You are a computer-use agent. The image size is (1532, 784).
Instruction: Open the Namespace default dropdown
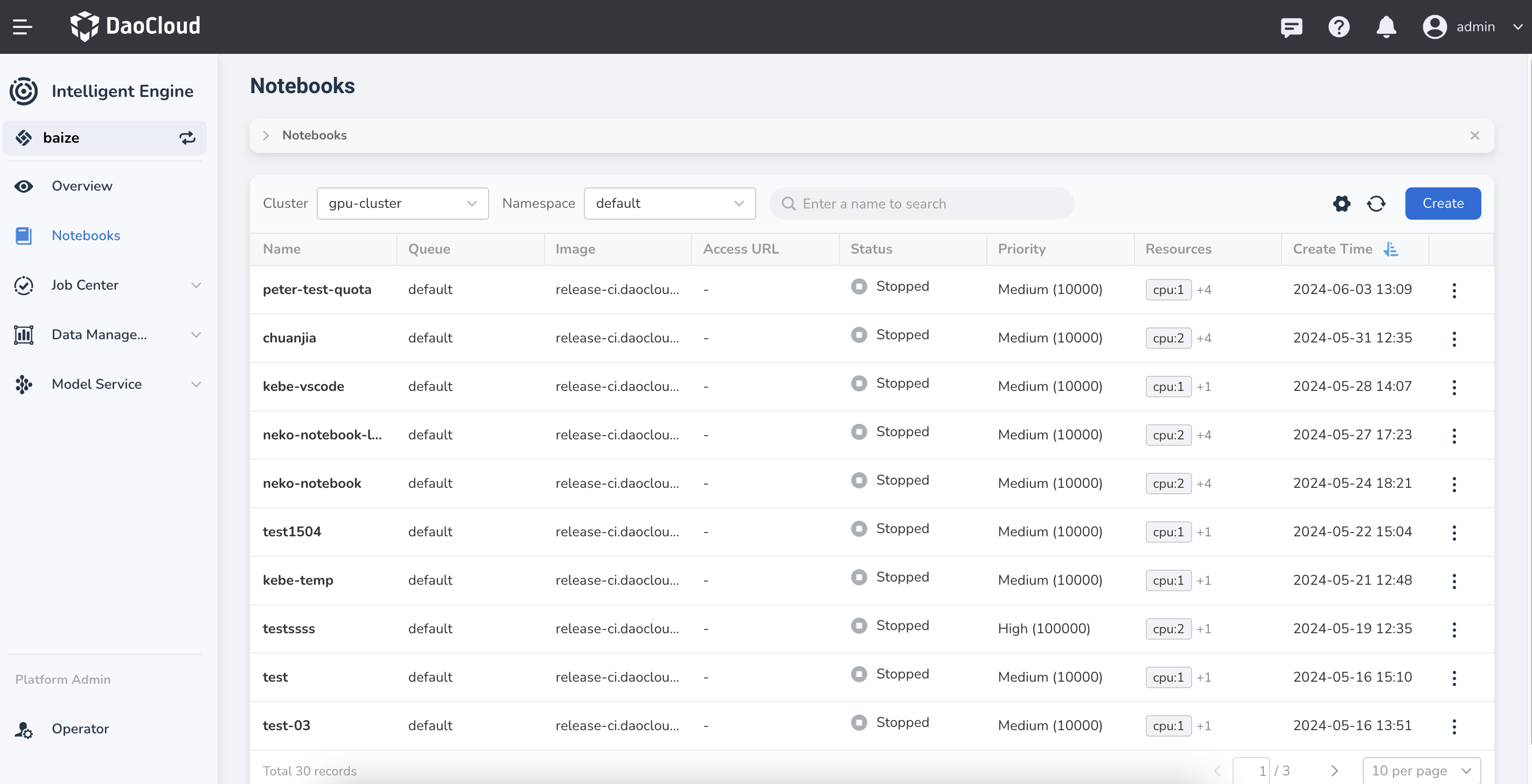tap(670, 204)
